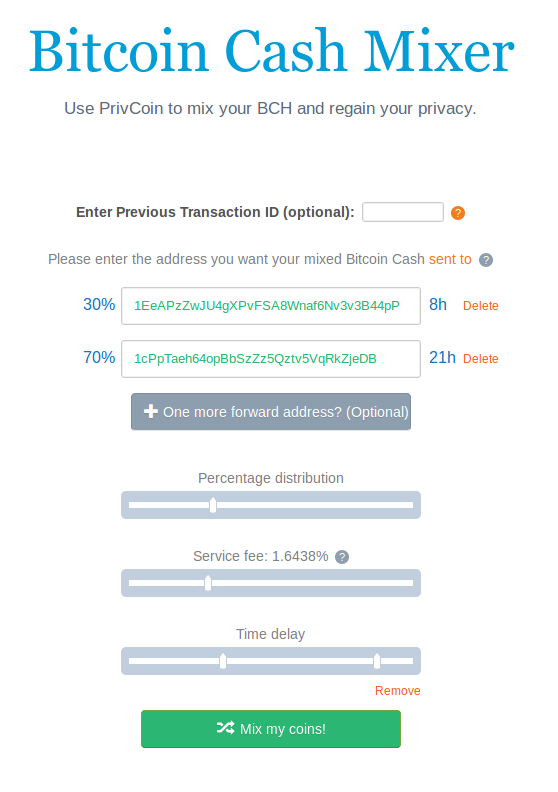Click the orange help icon beside Transaction ID

pyautogui.click(x=458, y=213)
